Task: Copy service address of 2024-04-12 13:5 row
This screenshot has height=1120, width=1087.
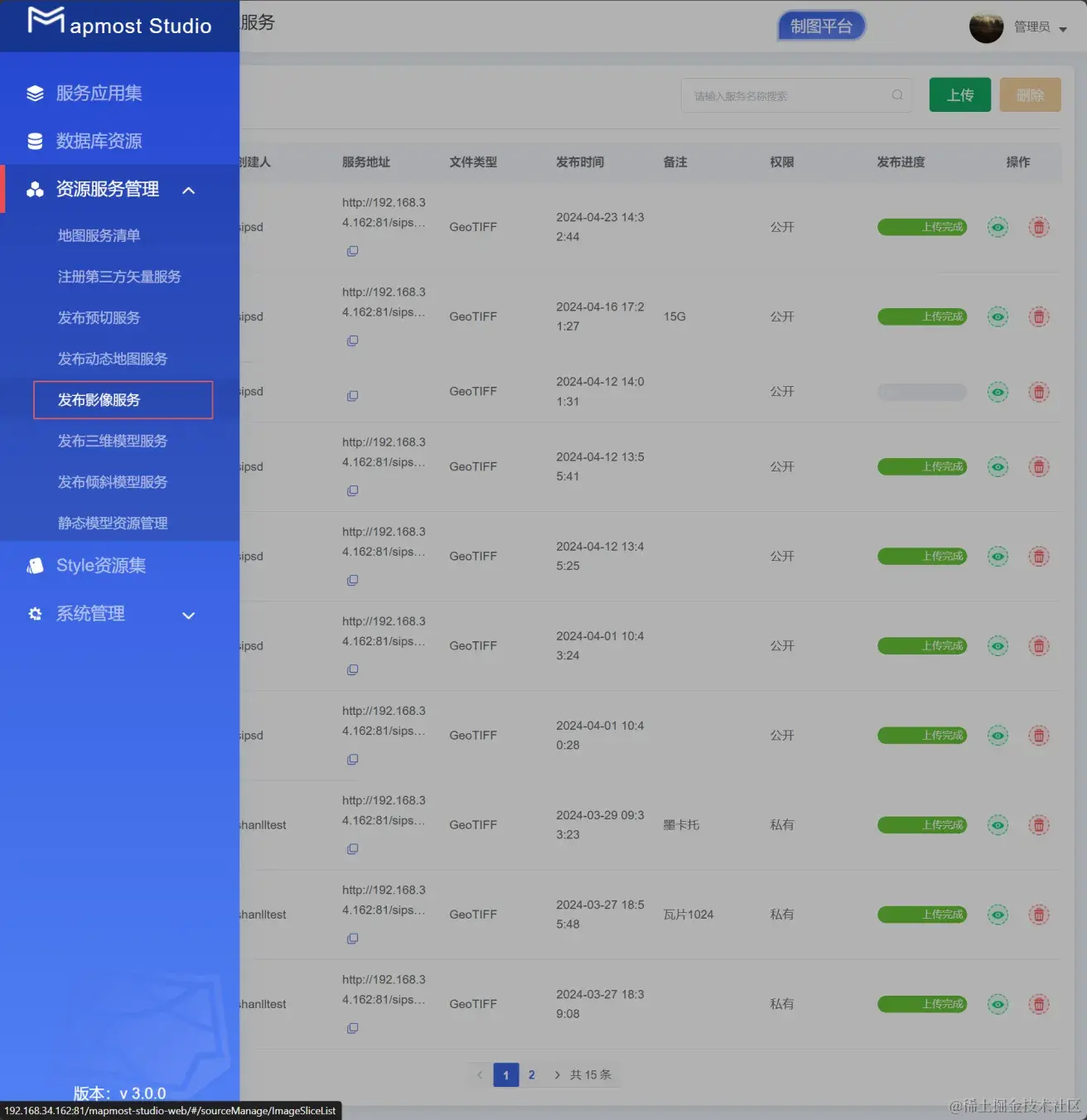Action: (x=352, y=490)
